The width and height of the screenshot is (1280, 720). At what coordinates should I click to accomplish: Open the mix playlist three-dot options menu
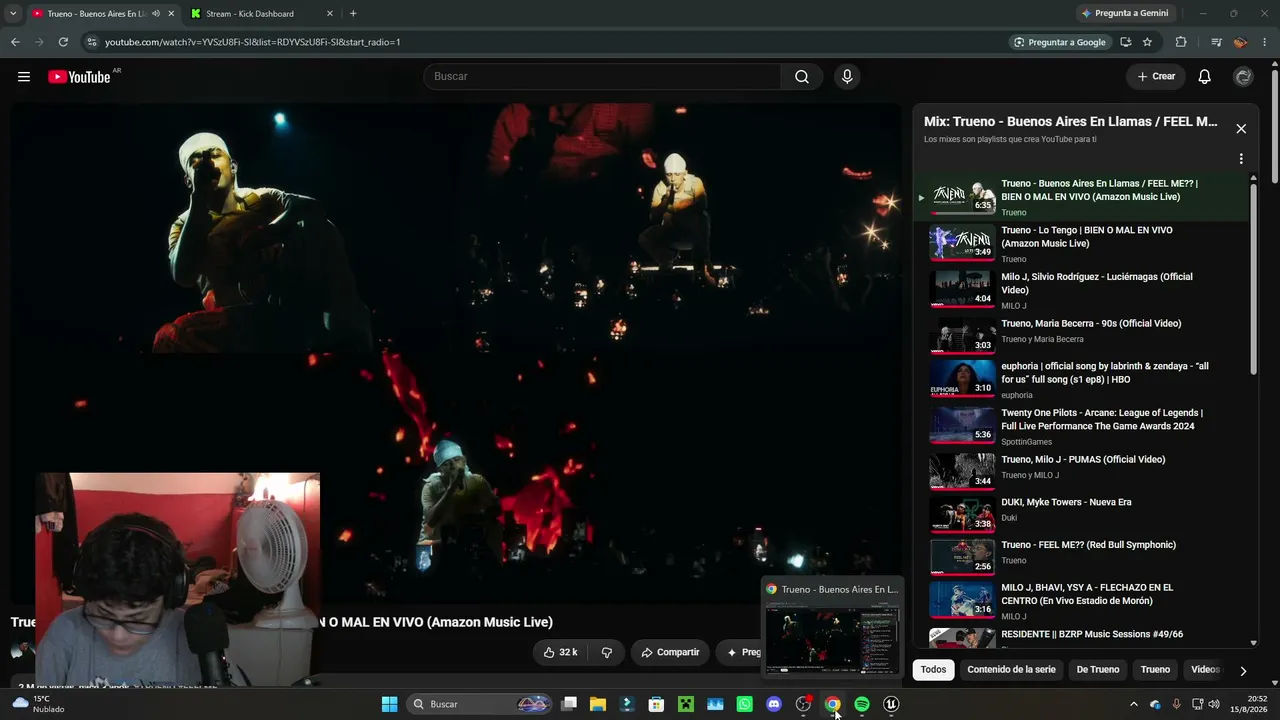1241,159
